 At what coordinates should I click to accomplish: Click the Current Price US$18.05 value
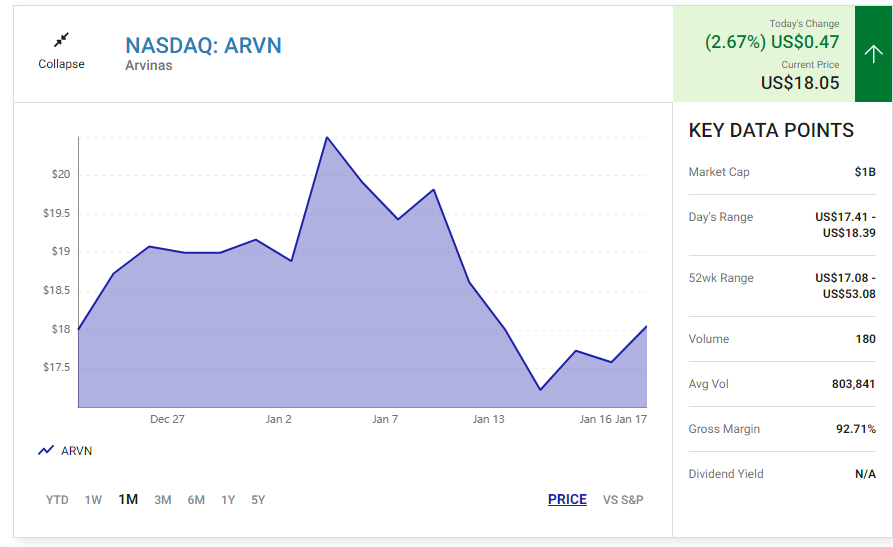[x=800, y=83]
